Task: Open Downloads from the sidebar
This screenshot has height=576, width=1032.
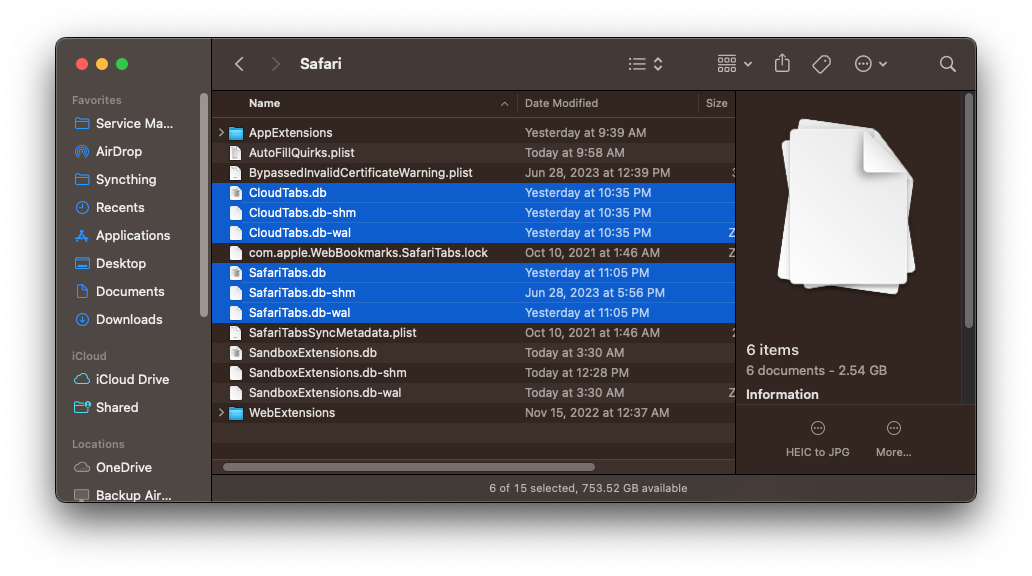Action: (x=129, y=319)
